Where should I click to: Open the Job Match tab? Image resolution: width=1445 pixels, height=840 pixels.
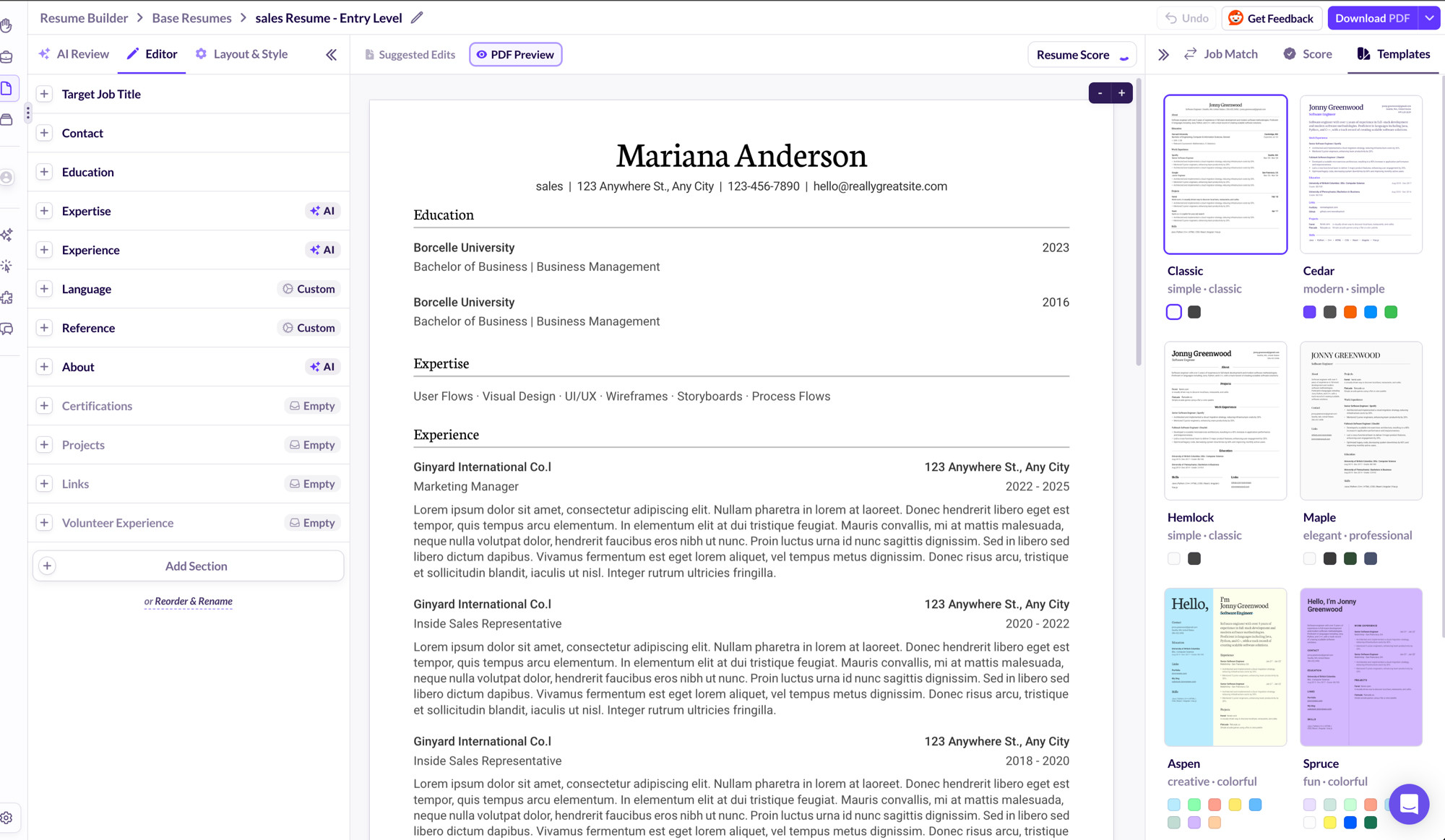point(1221,54)
